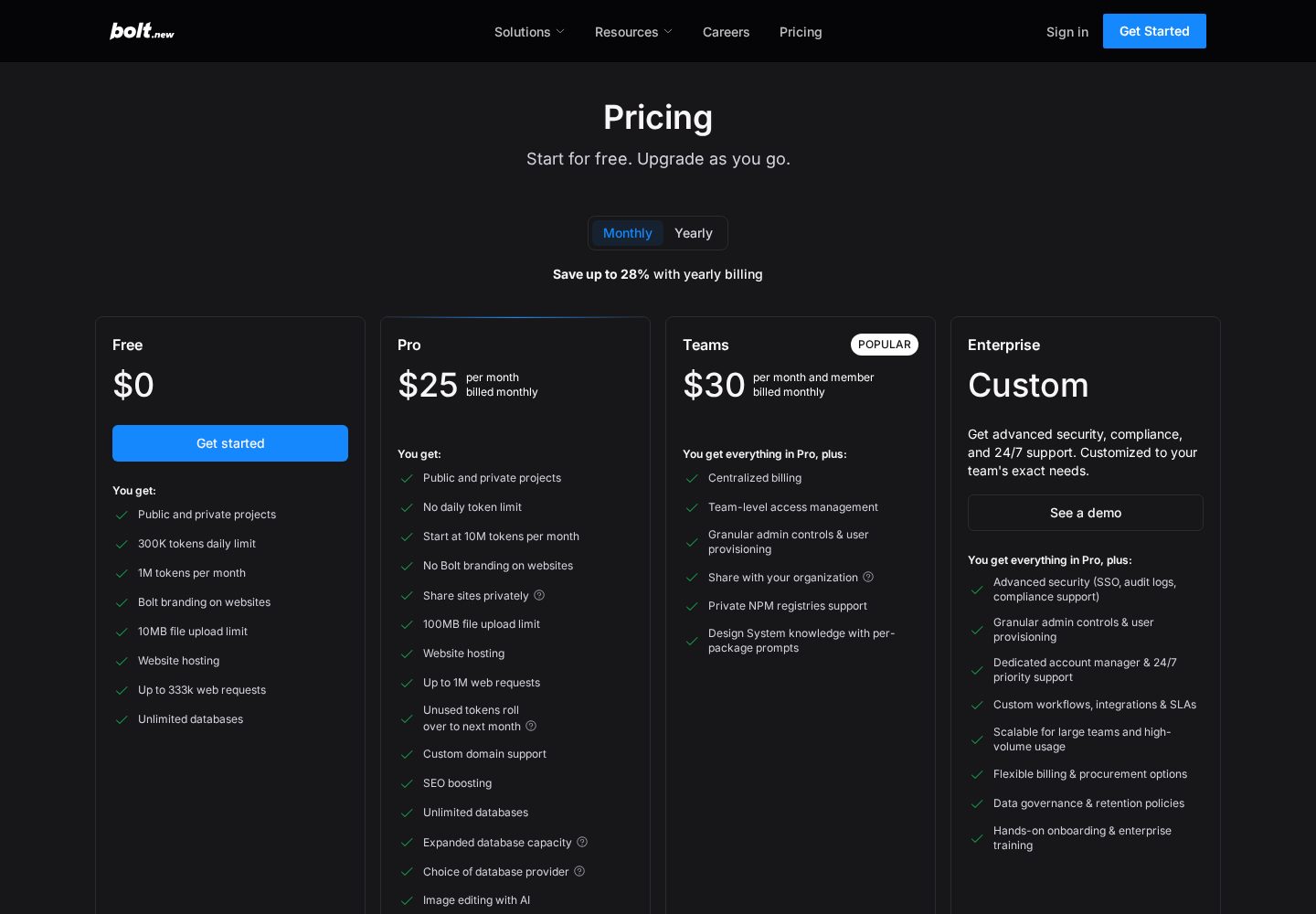Click 'Up to 333k web requests'

(x=202, y=690)
